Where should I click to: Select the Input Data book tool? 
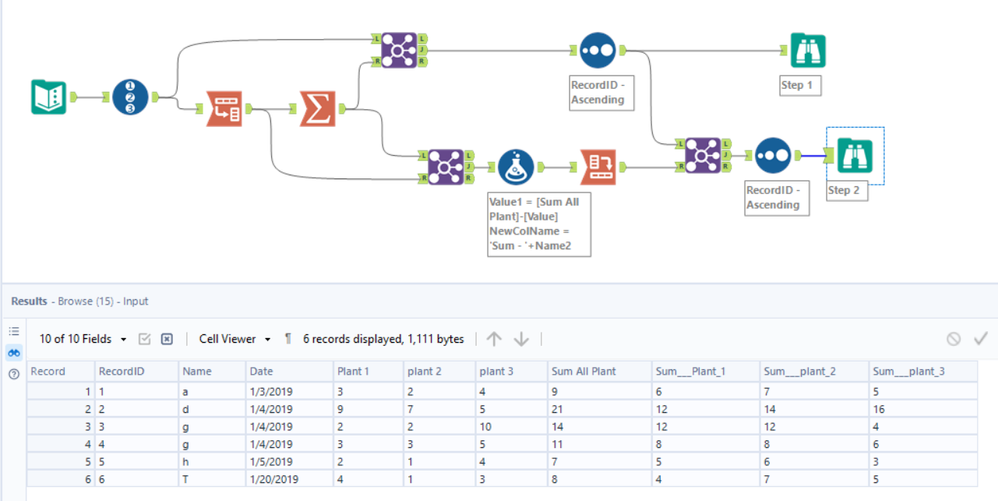[48, 97]
